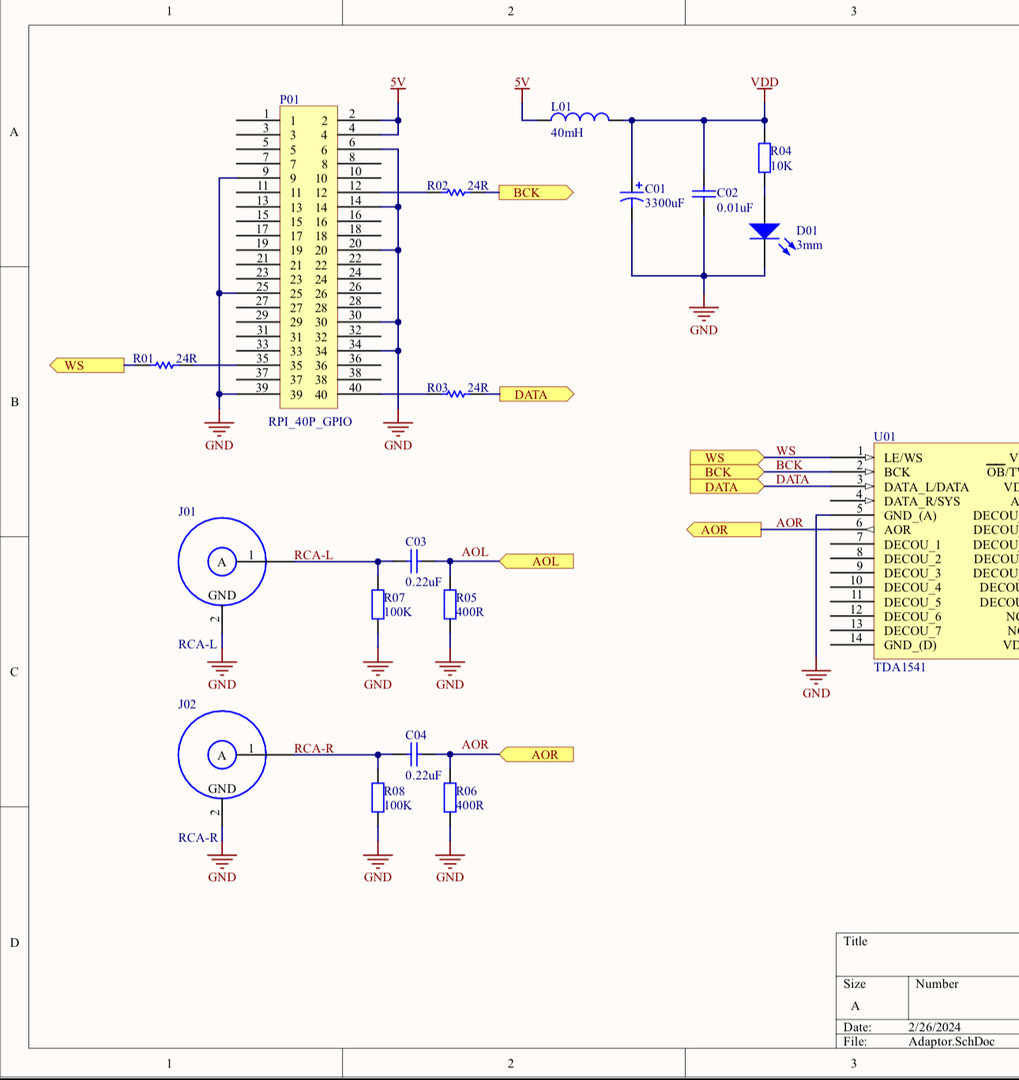1019x1080 pixels.
Task: Click the DECOU_1 pin name in U01
Action: coord(912,544)
